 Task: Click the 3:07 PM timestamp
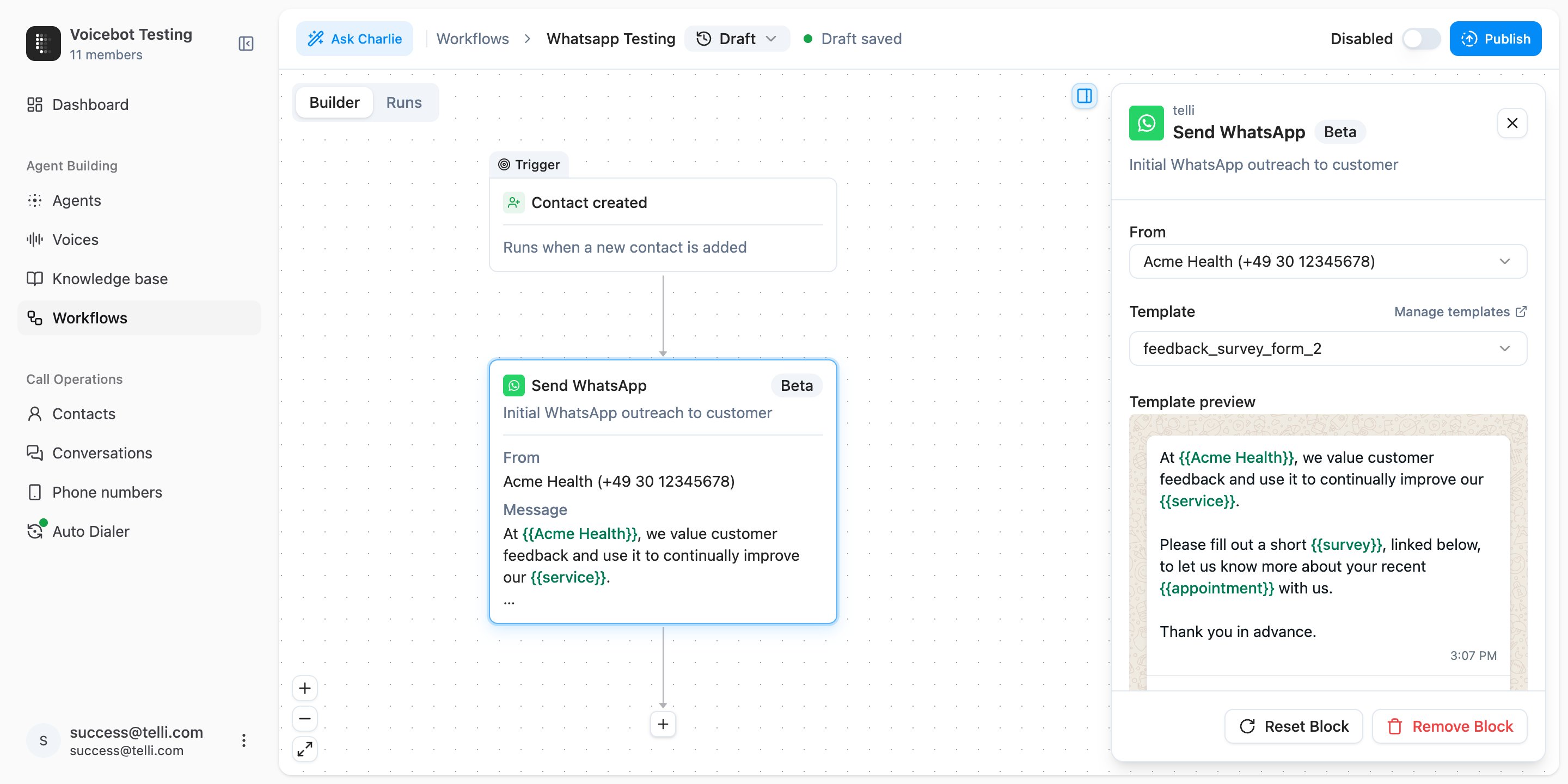pyautogui.click(x=1473, y=655)
